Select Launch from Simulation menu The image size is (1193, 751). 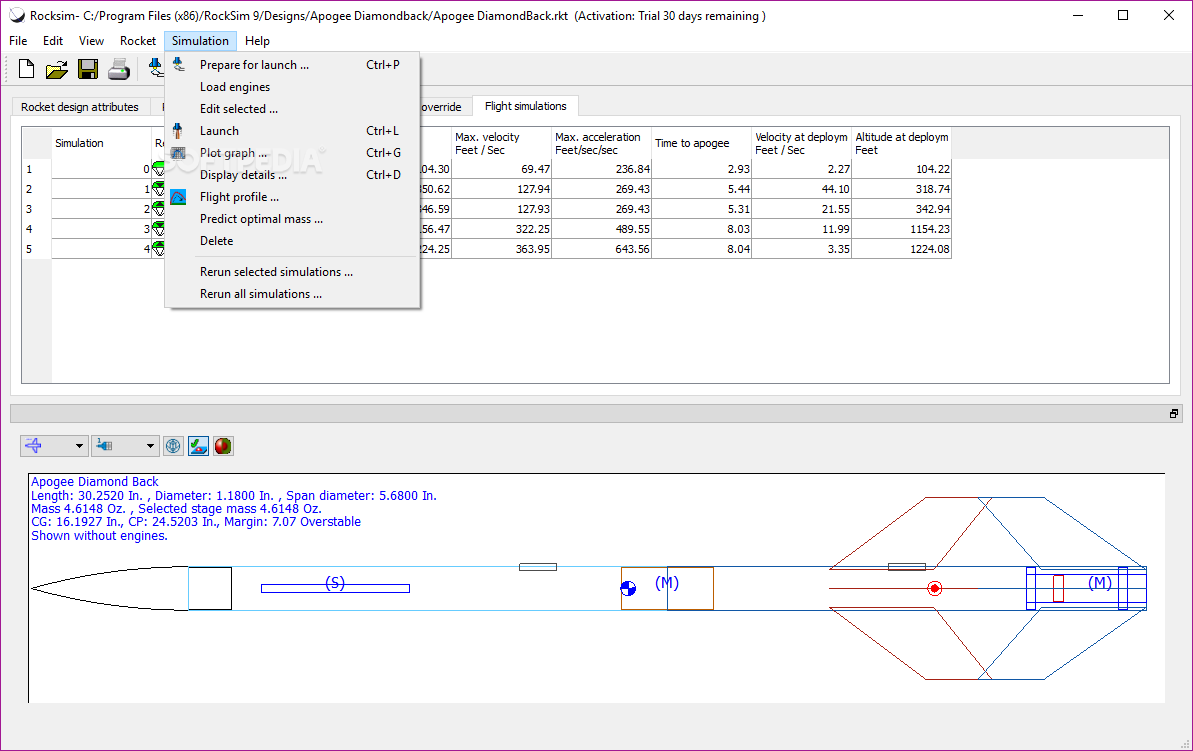[292, 131]
